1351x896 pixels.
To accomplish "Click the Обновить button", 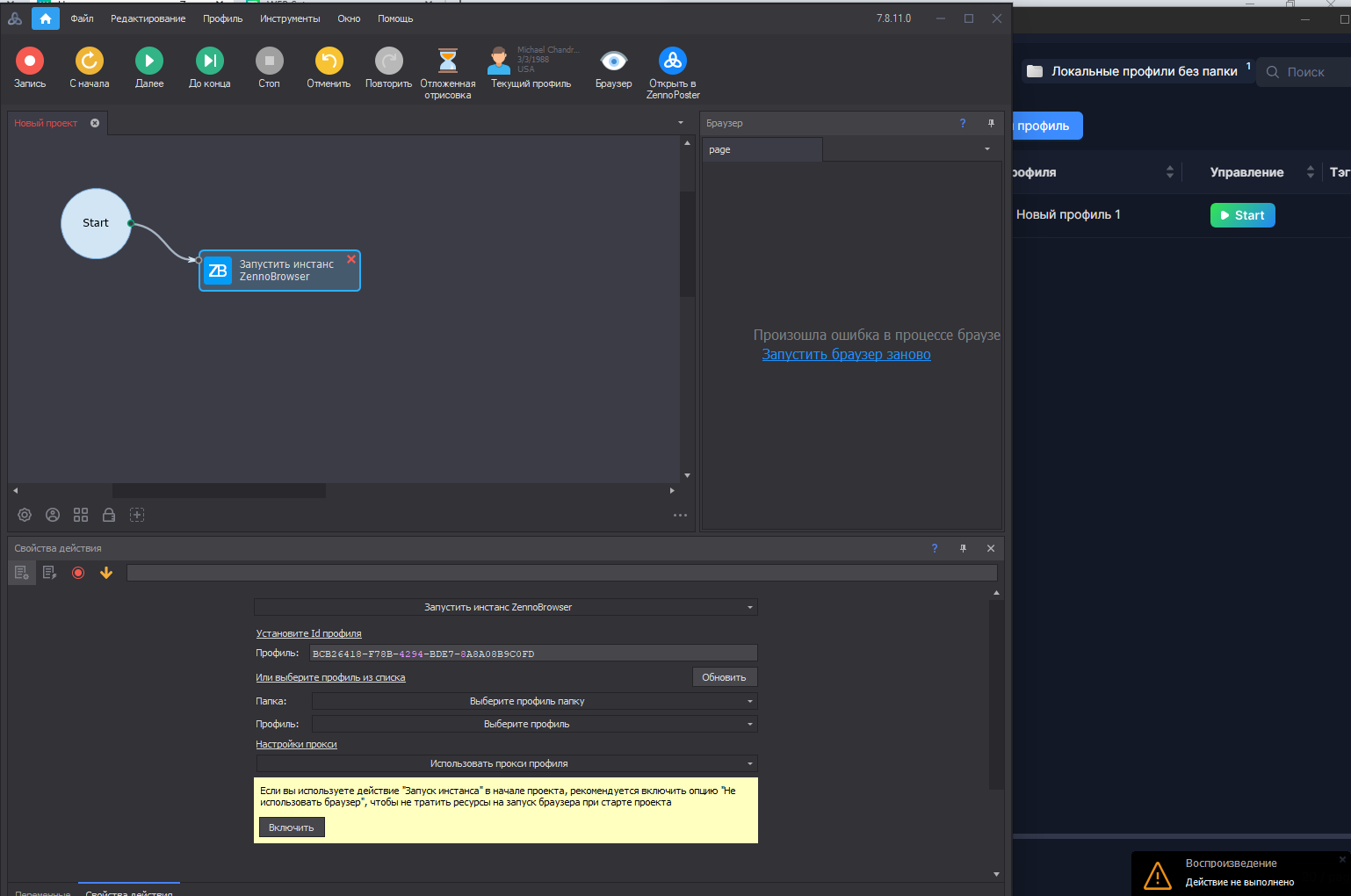I will (x=724, y=677).
